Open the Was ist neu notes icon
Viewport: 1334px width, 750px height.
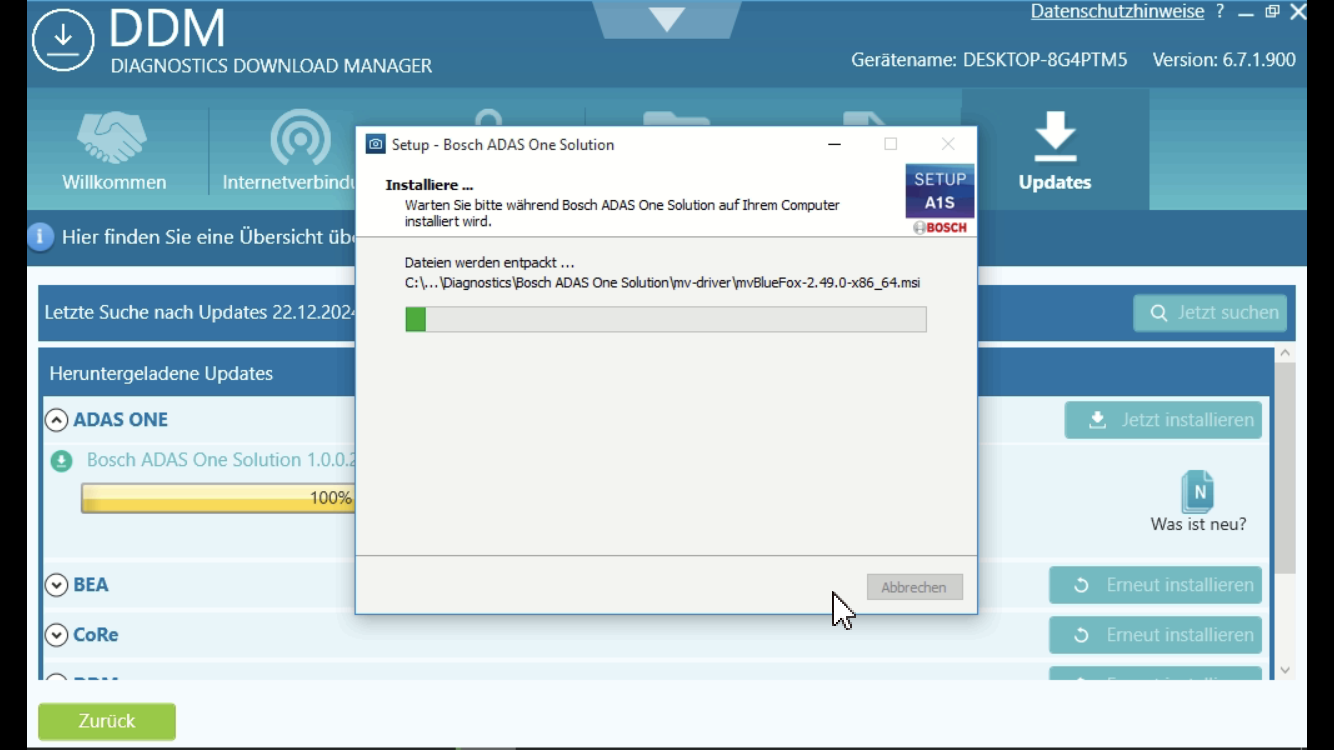[x=1198, y=491]
